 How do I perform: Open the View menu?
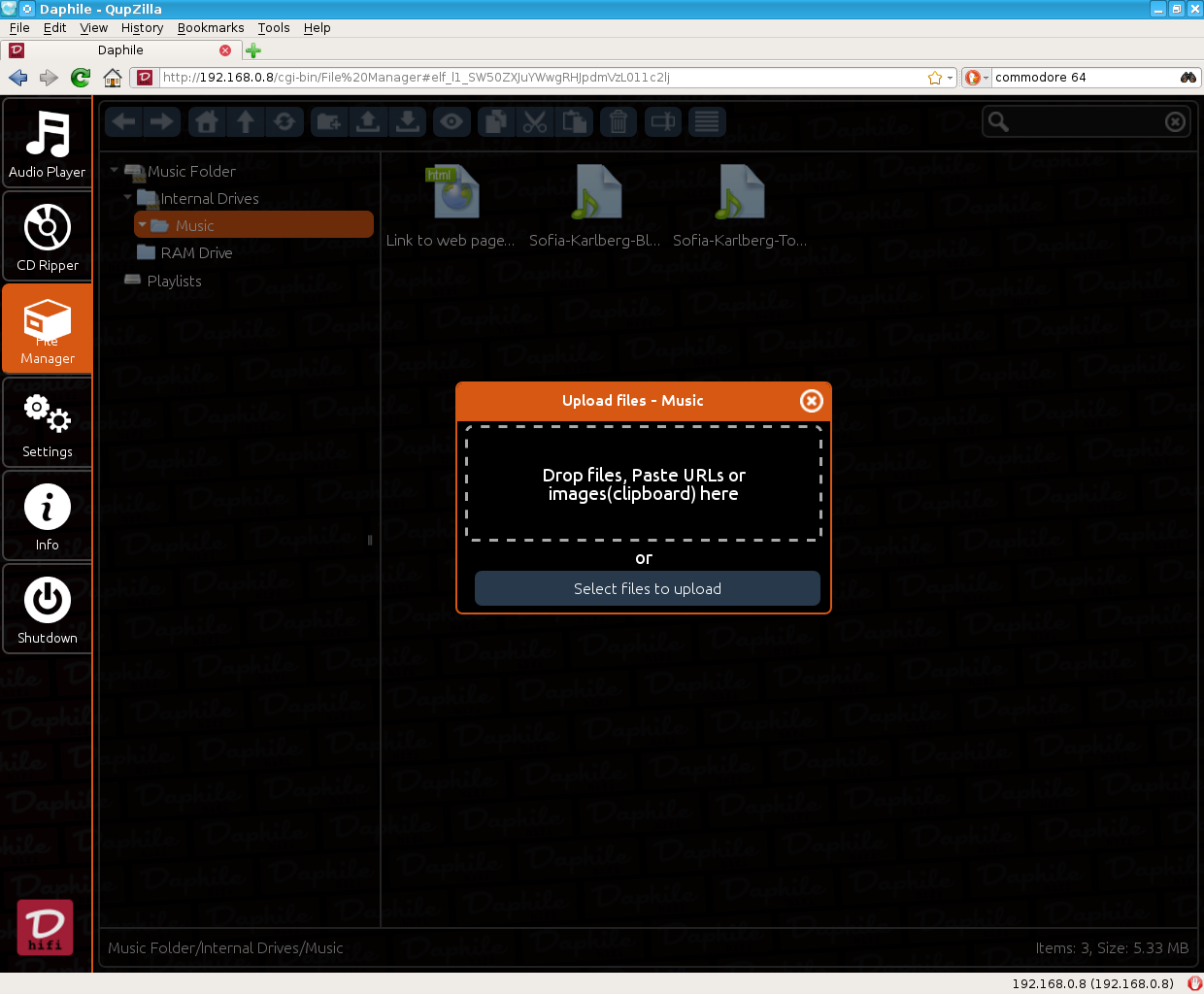(93, 27)
